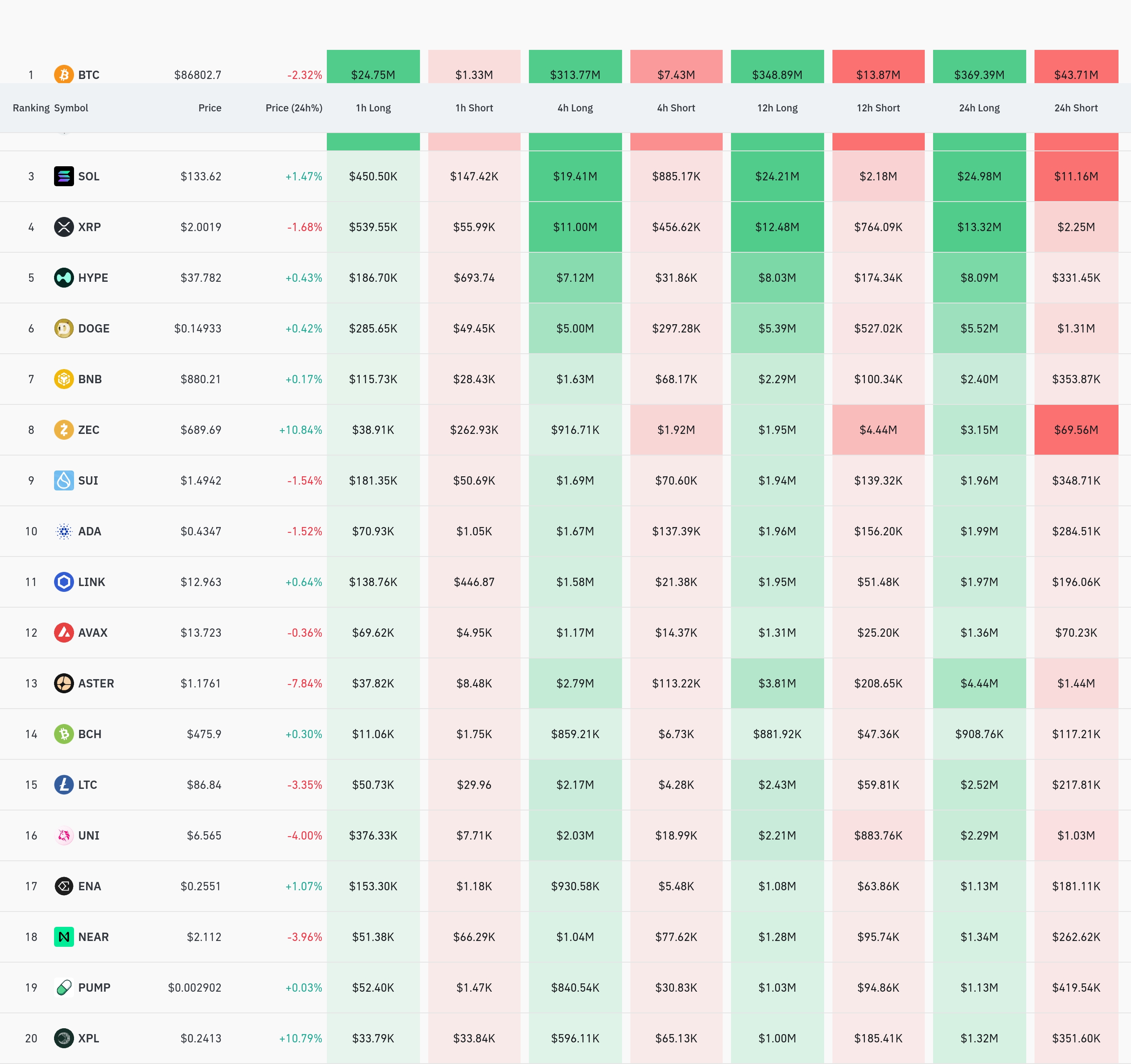Click SOL's $19.41M 4h Long cell
This screenshot has height=1064, width=1131.
click(x=575, y=176)
